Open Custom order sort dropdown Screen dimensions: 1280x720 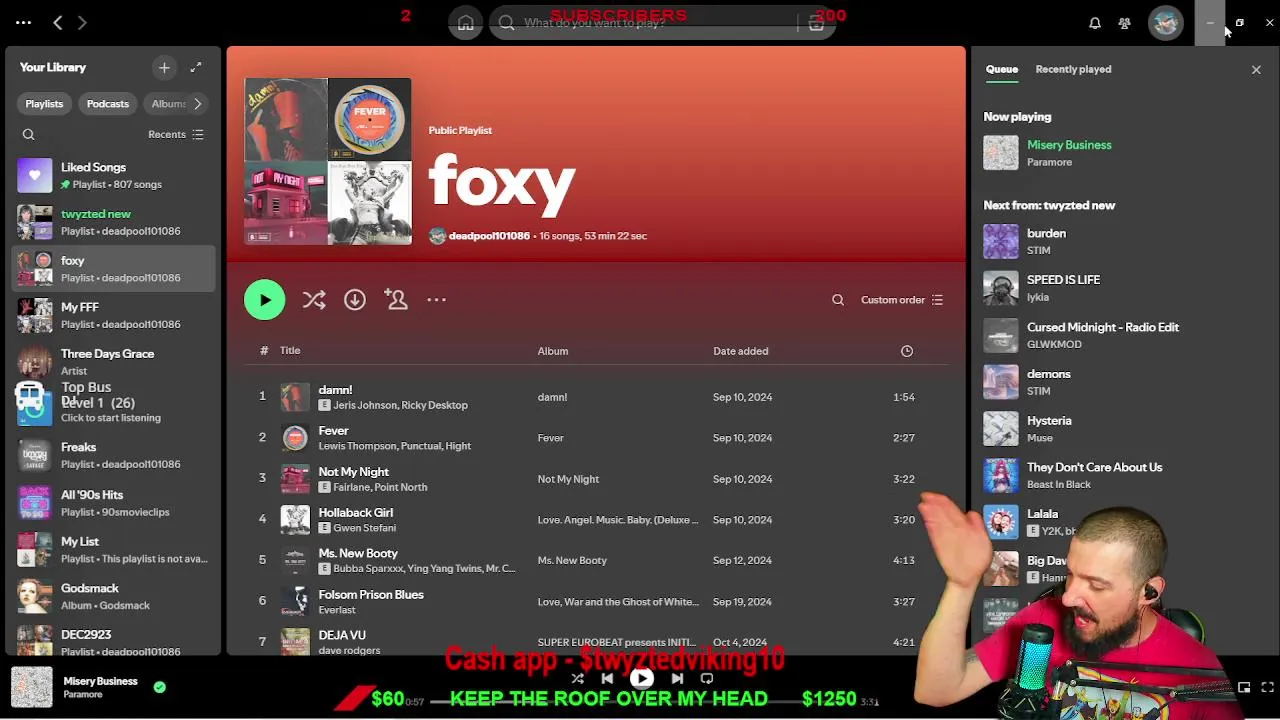pyautogui.click(x=902, y=300)
